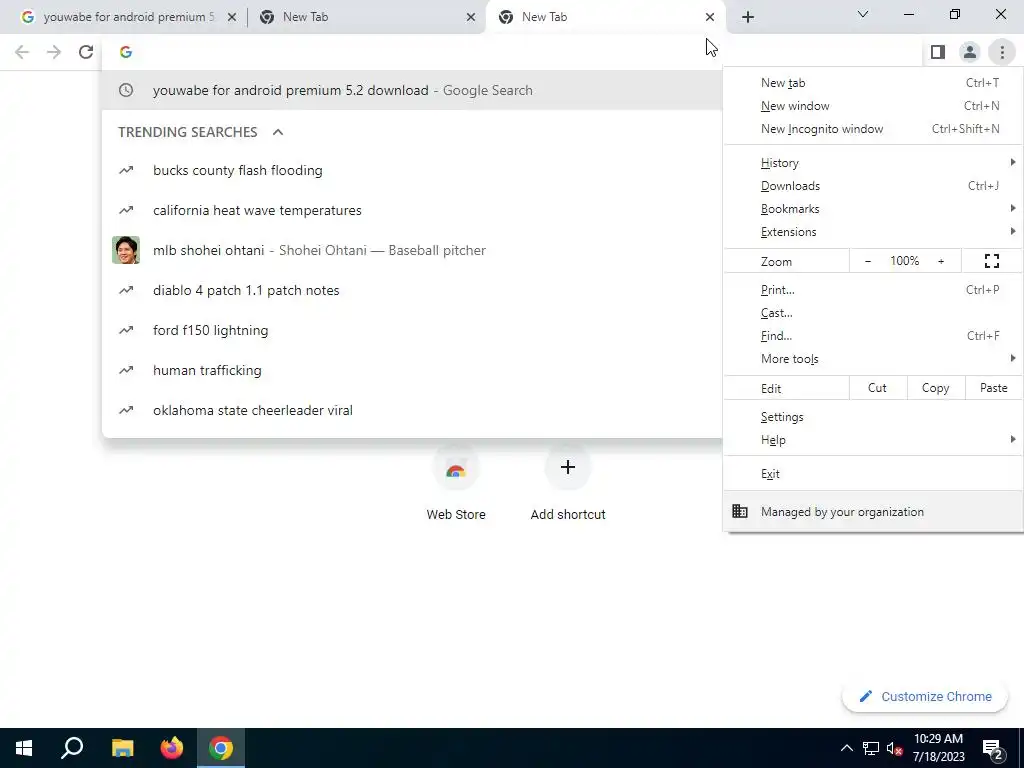This screenshot has height=768, width=1024.
Task: Open Downloads from the menu
Action: coord(873,185)
